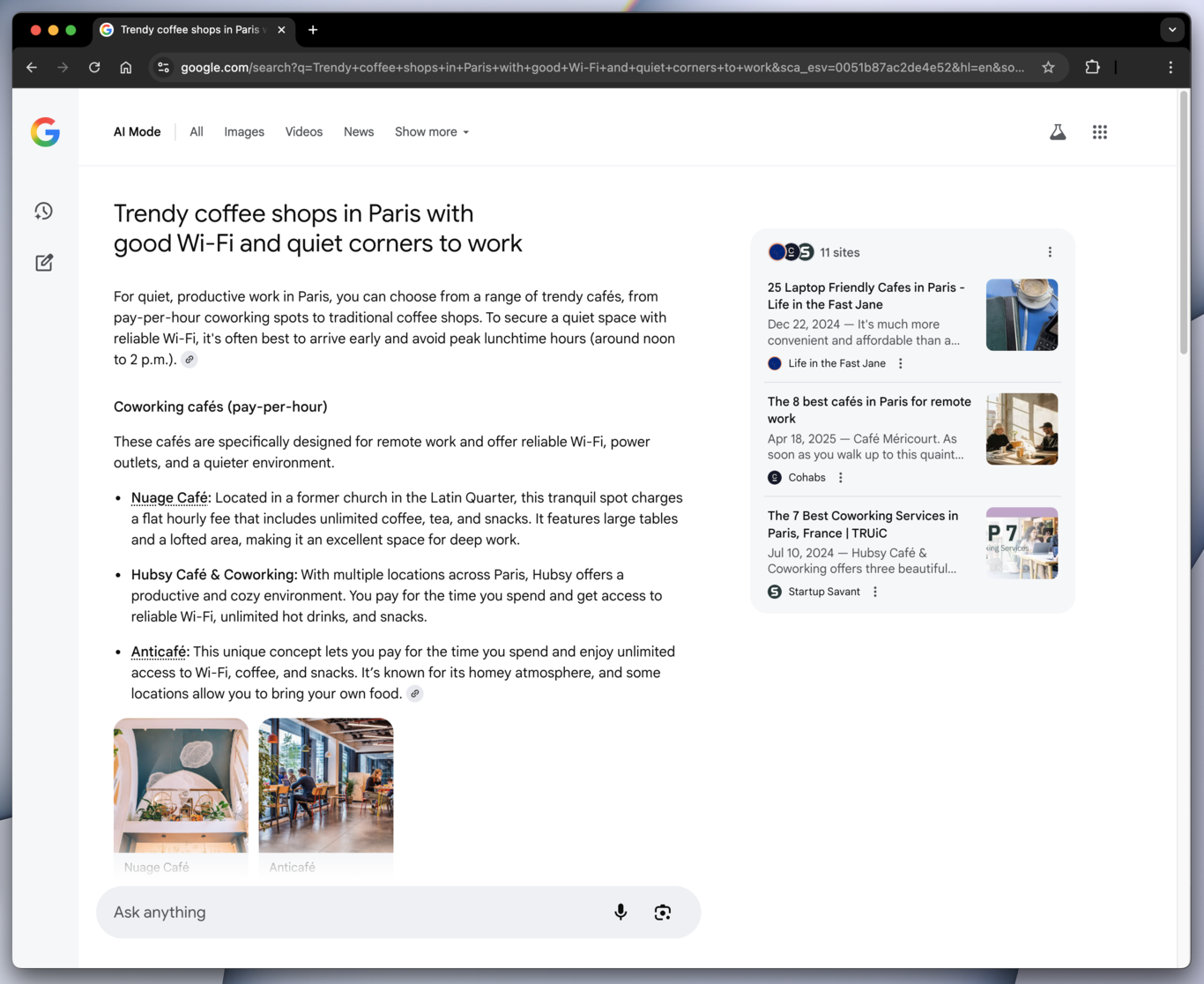Open more options for 11 sites panel
Viewport: 1204px width, 984px height.
(1050, 252)
